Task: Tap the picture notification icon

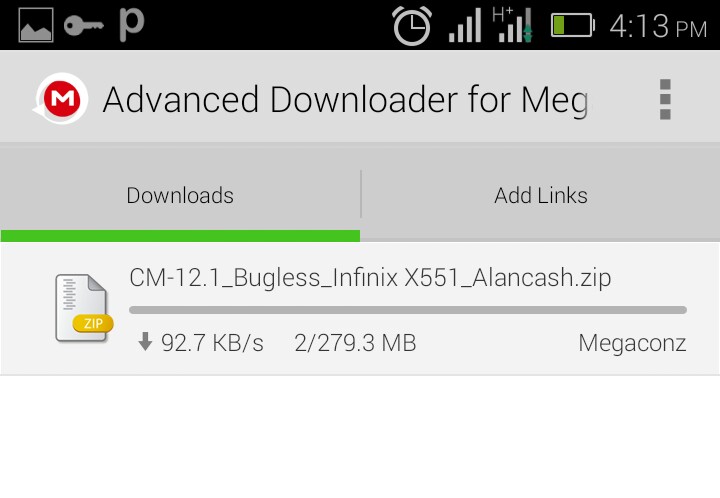Action: [36, 25]
